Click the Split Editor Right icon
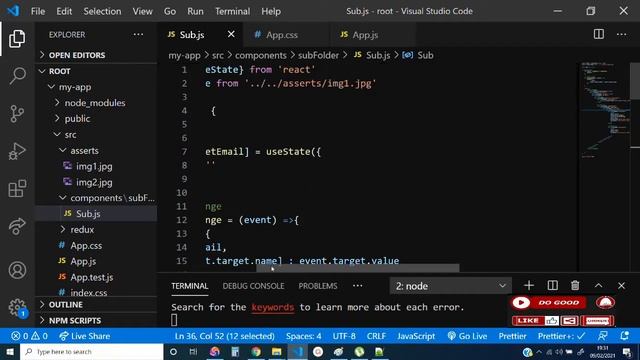Screen dimensions: 640x360 [x=599, y=34]
